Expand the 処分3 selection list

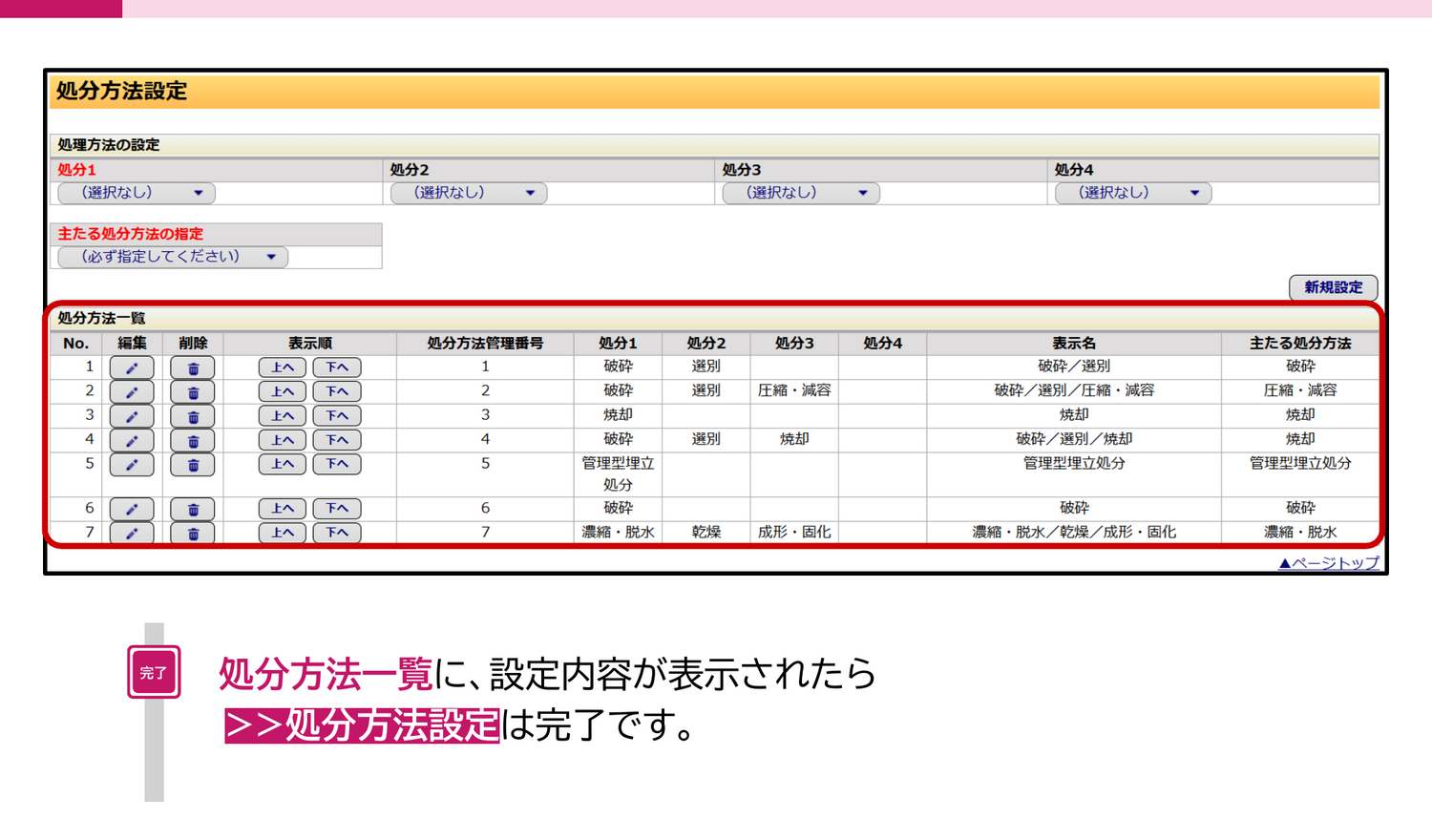[x=801, y=193]
